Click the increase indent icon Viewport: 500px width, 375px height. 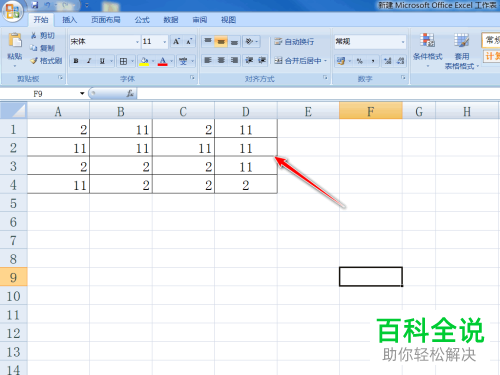(x=262, y=60)
